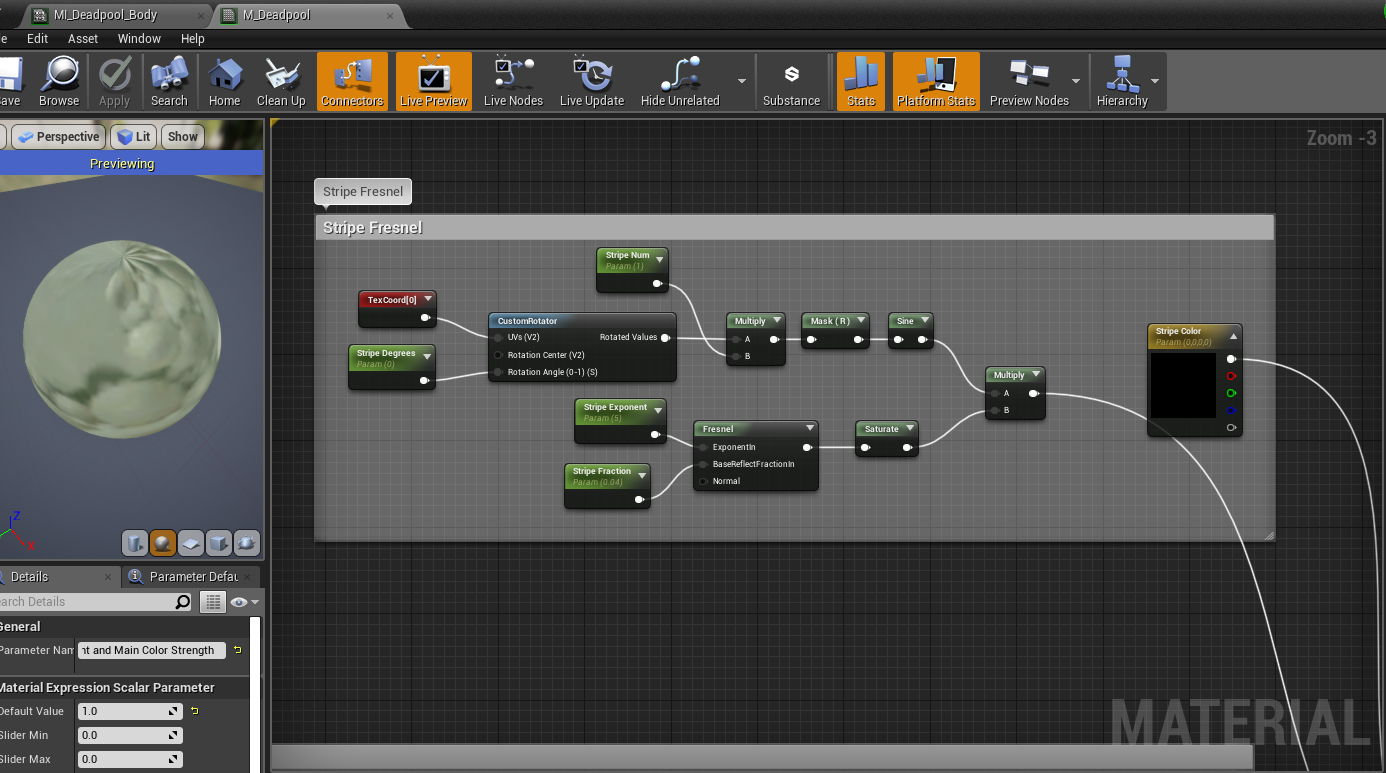Reset Default Value with yellow arrow

coord(194,711)
